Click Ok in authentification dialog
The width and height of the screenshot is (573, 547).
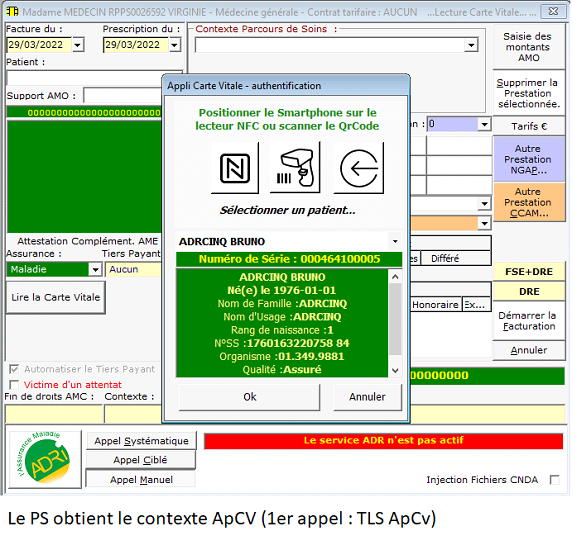250,397
